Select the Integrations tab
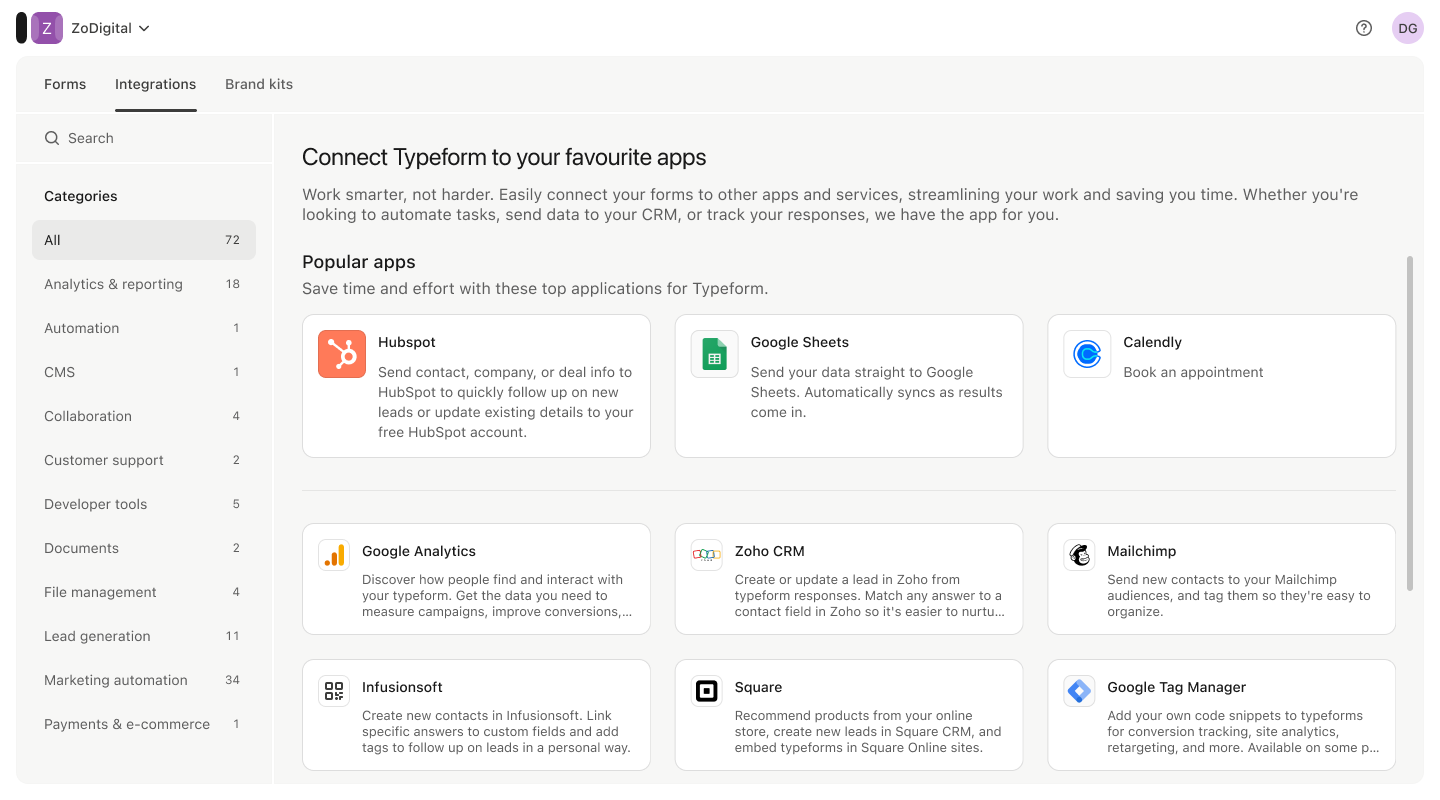 coord(155,84)
